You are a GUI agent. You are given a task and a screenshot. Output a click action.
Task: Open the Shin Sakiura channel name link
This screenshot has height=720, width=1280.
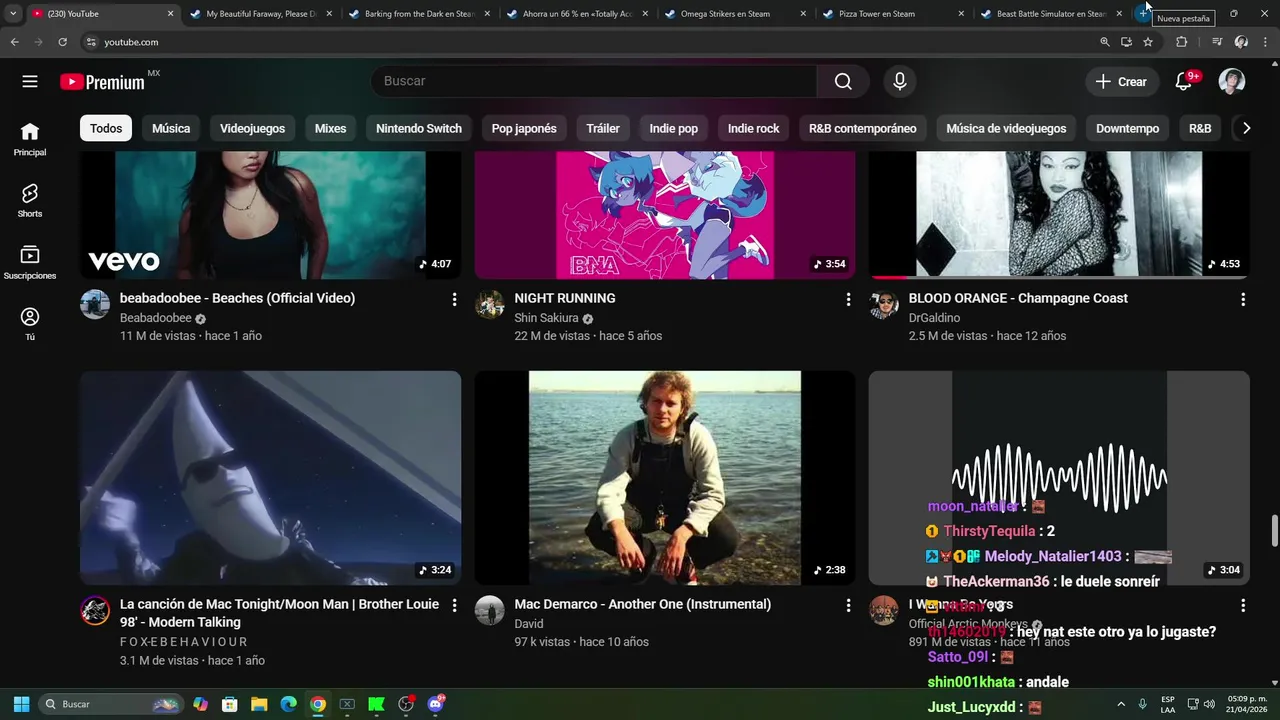coord(546,318)
